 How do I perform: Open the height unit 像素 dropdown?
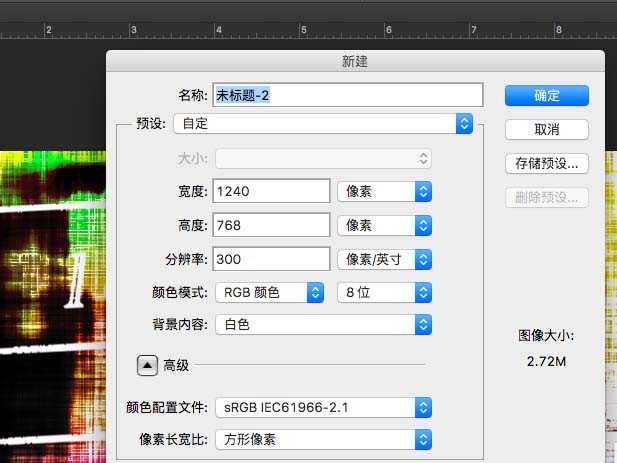pyautogui.click(x=384, y=225)
